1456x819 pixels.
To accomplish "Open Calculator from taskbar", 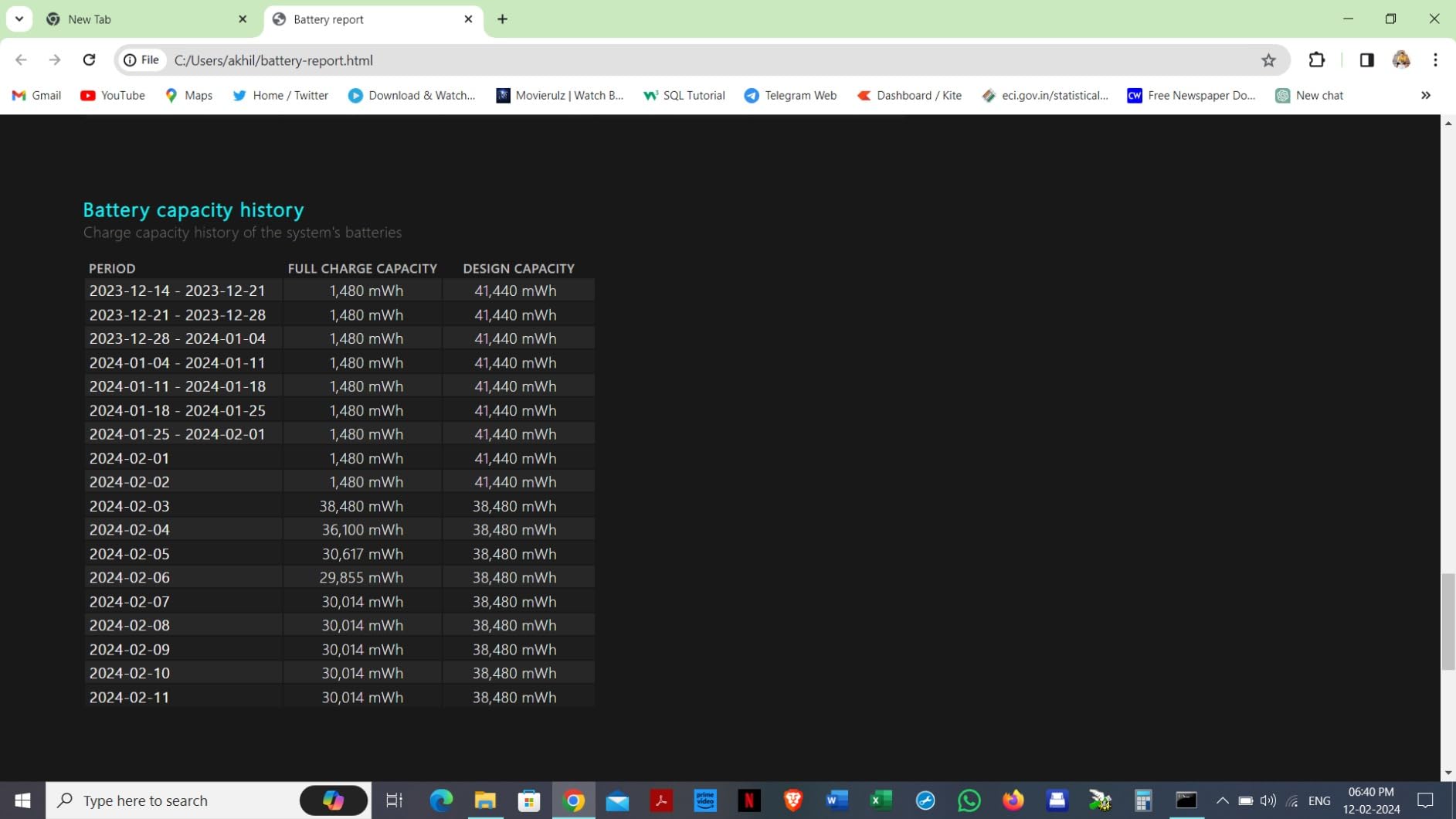I will click(1143, 800).
